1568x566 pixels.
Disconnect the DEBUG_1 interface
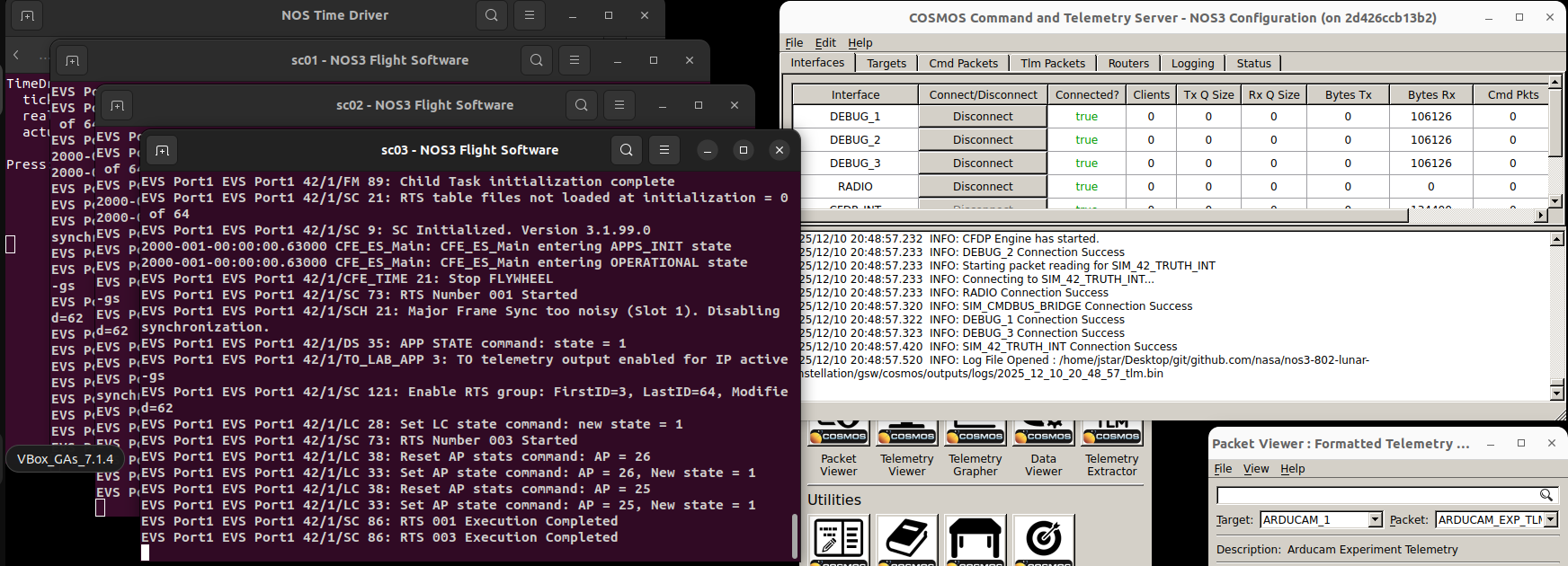tap(983, 116)
